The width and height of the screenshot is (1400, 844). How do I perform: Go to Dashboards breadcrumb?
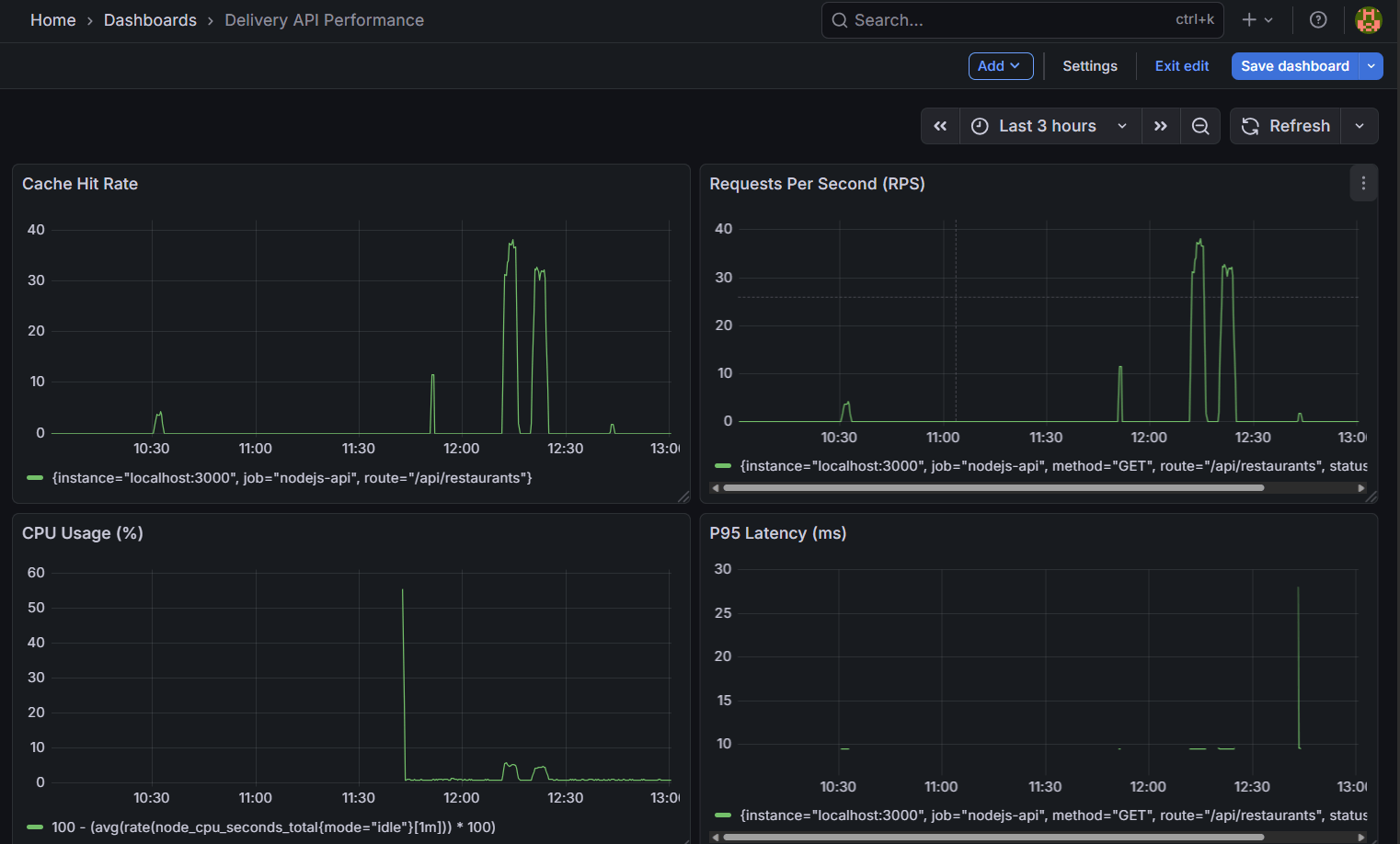[150, 20]
